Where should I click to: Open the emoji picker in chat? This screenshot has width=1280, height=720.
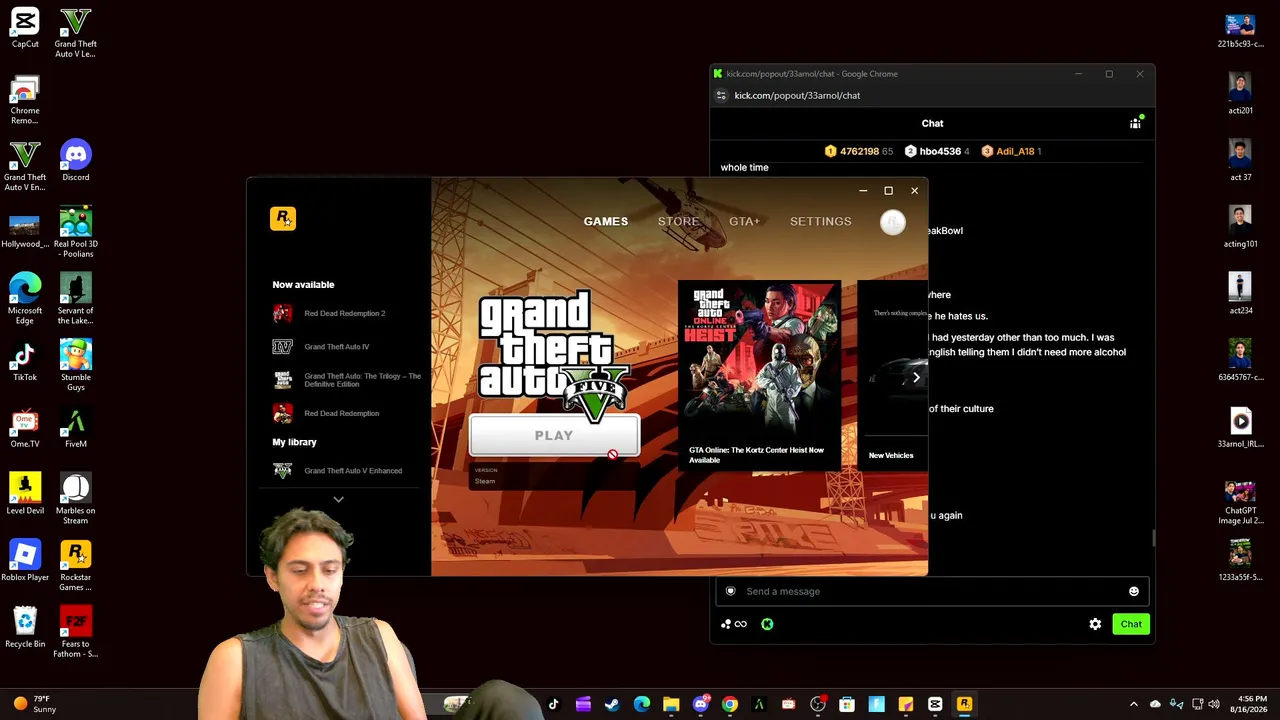click(x=1134, y=591)
